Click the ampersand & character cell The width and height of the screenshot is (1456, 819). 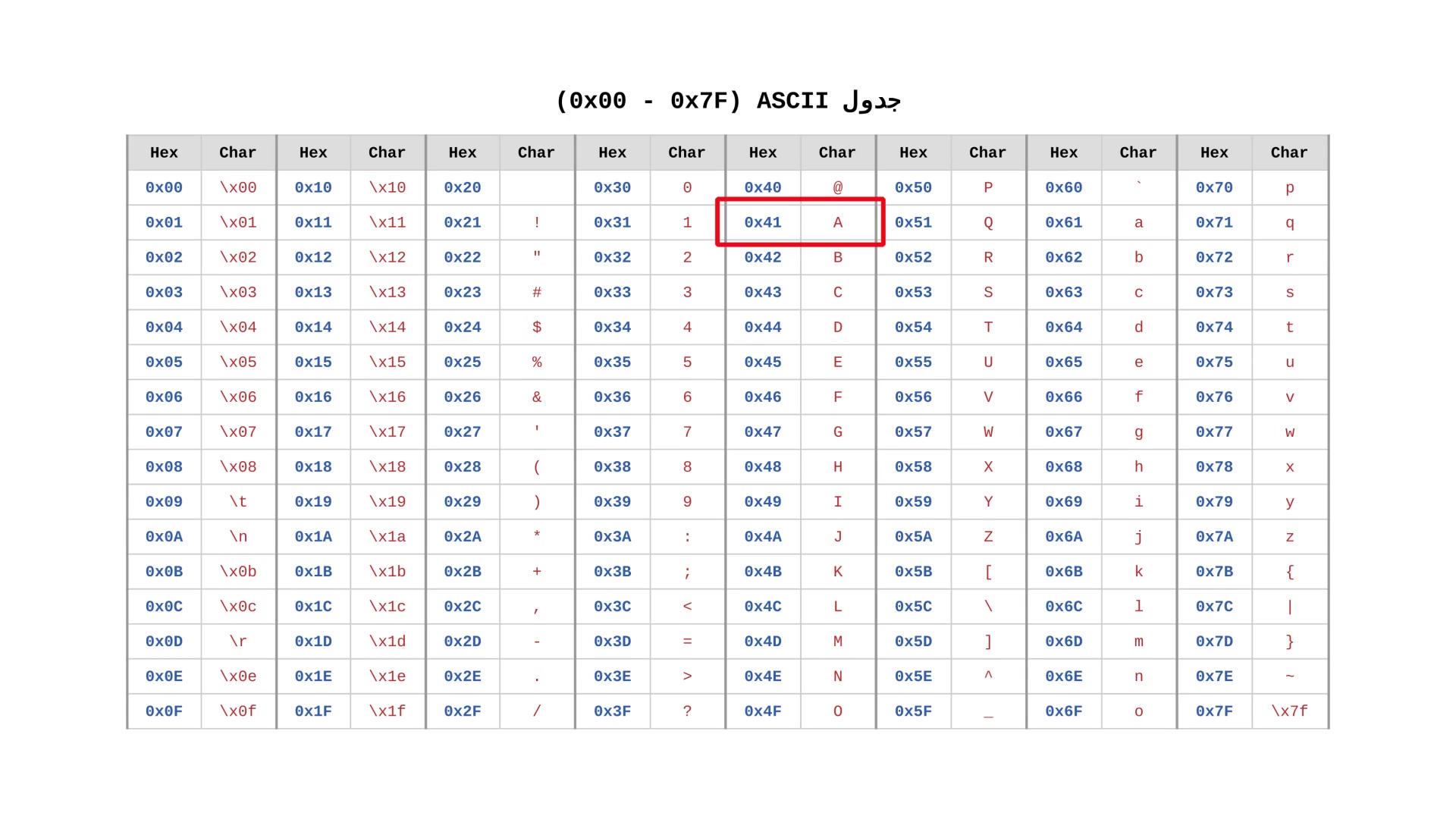pos(537,397)
